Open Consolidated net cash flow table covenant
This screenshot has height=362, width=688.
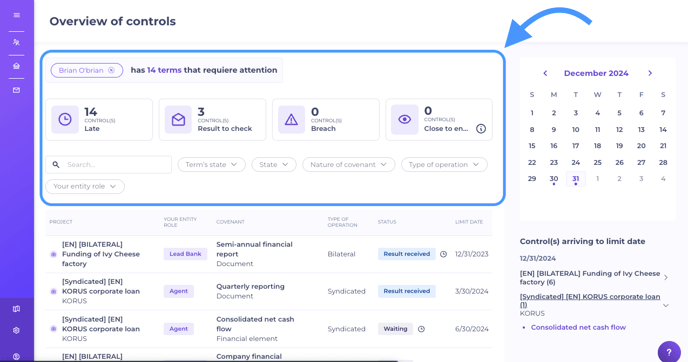click(255, 324)
